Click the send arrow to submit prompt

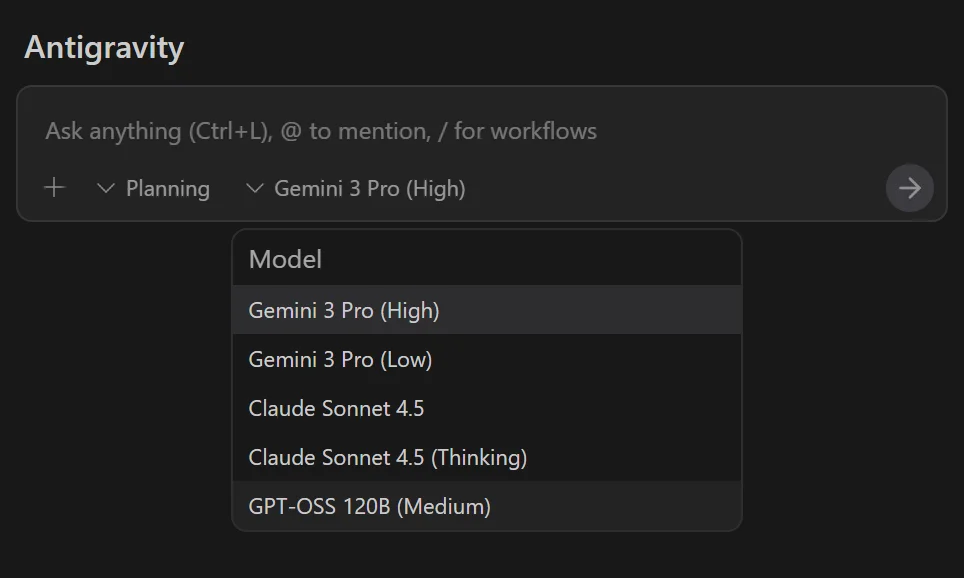pyautogui.click(x=909, y=188)
